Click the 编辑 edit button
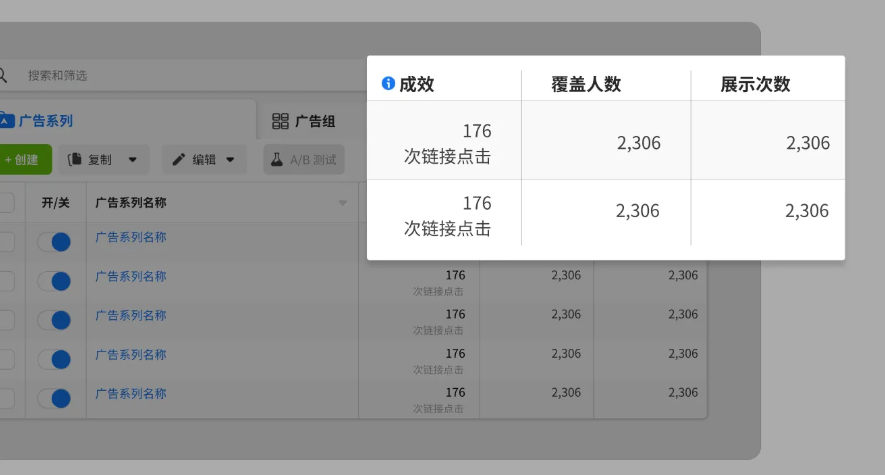885x475 pixels. tap(203, 160)
